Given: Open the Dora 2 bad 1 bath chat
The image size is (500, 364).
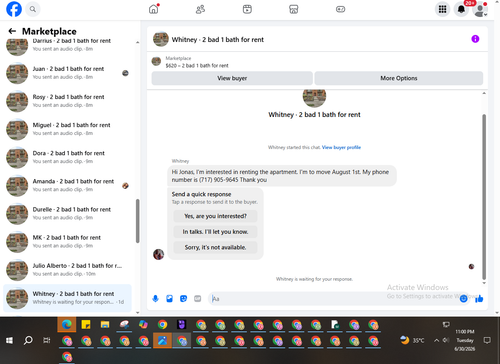Looking at the screenshot, I should [x=67, y=157].
